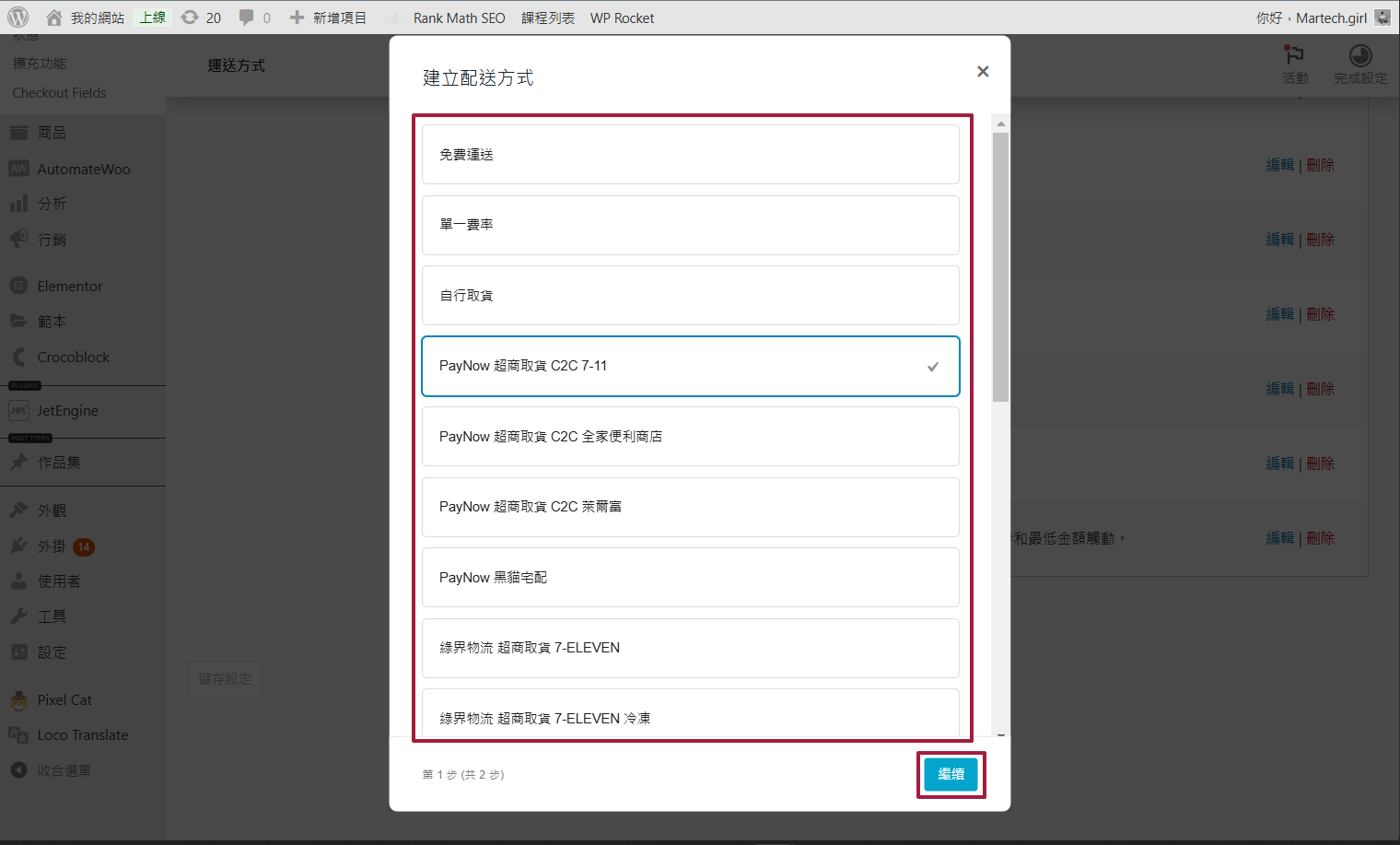The height and width of the screenshot is (845, 1400).
Task: Open Elementor from its sidebar icon
Action: click(x=17, y=286)
